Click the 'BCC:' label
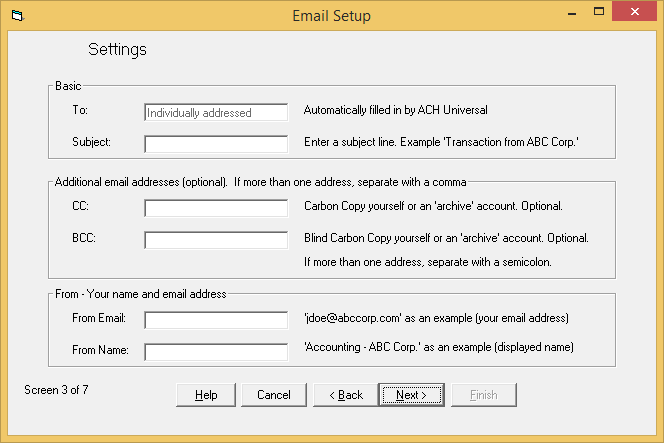 point(84,238)
